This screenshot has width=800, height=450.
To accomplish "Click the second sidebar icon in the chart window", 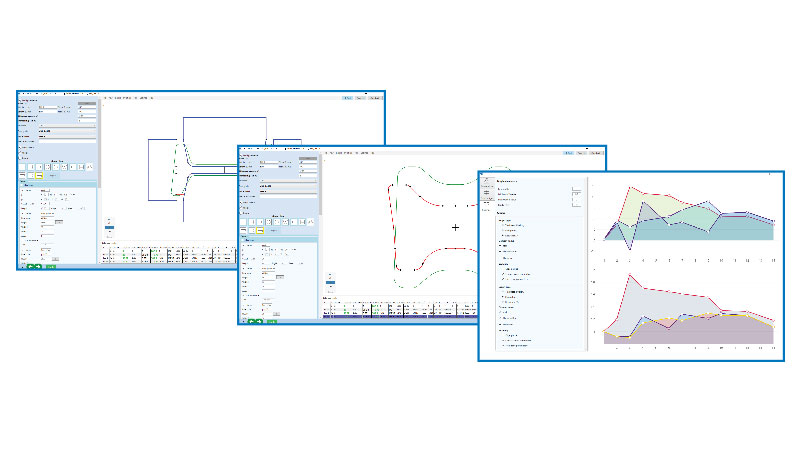I will coord(485,190).
